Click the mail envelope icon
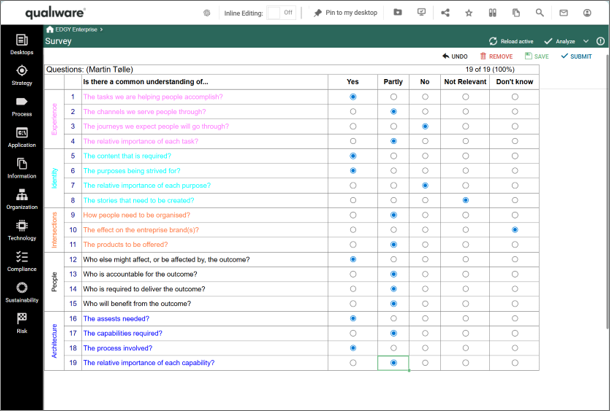Viewport: 610px width, 411px height. point(563,13)
